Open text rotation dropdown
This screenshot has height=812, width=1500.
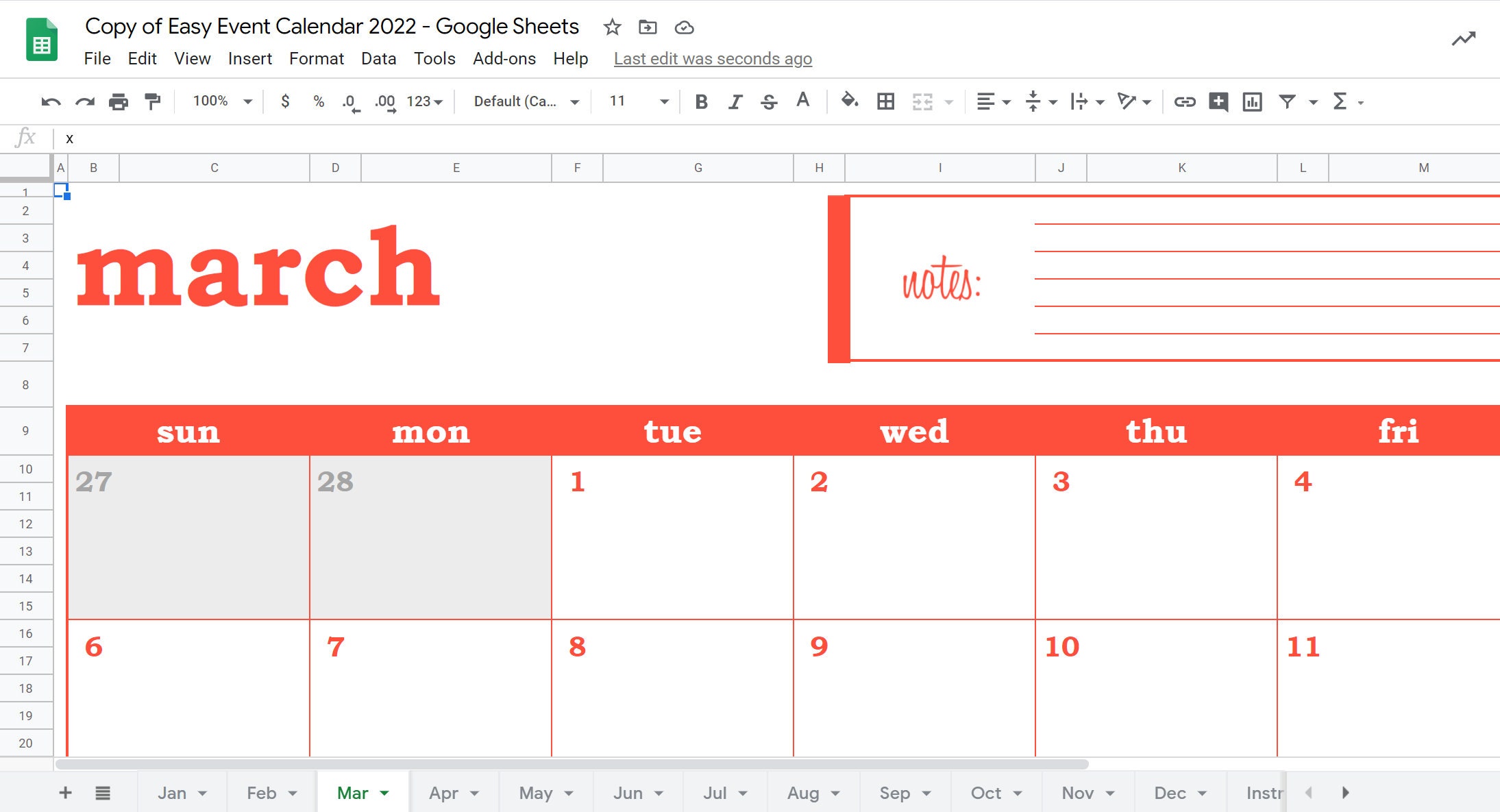point(1134,102)
